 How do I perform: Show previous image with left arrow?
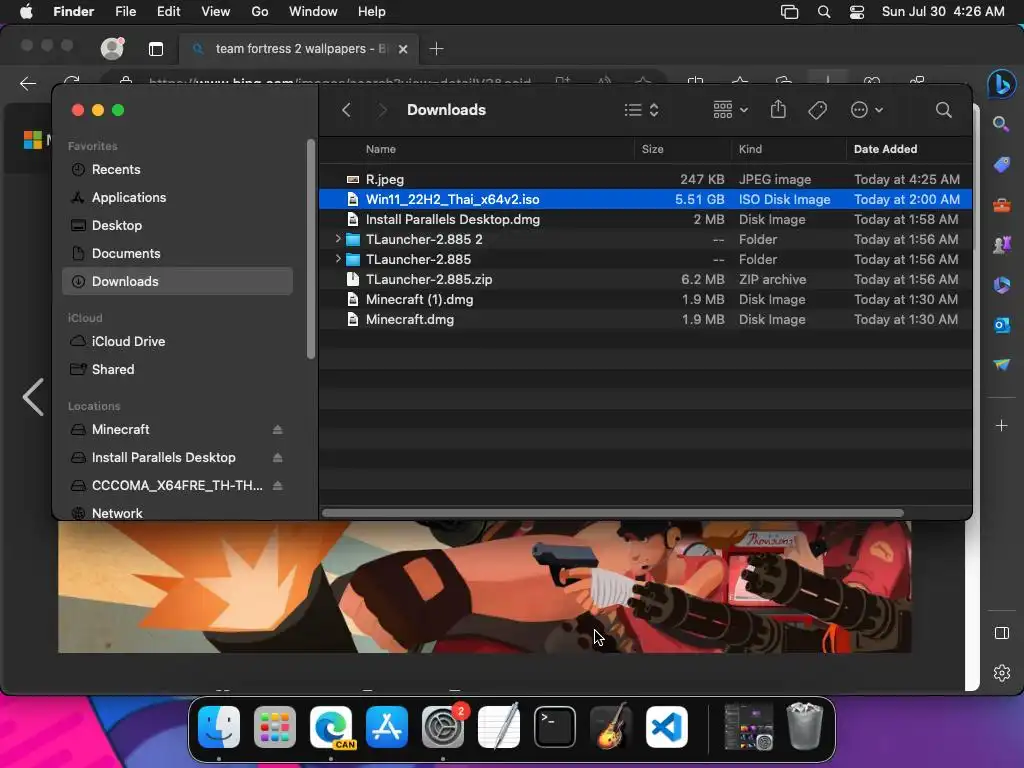click(33, 397)
